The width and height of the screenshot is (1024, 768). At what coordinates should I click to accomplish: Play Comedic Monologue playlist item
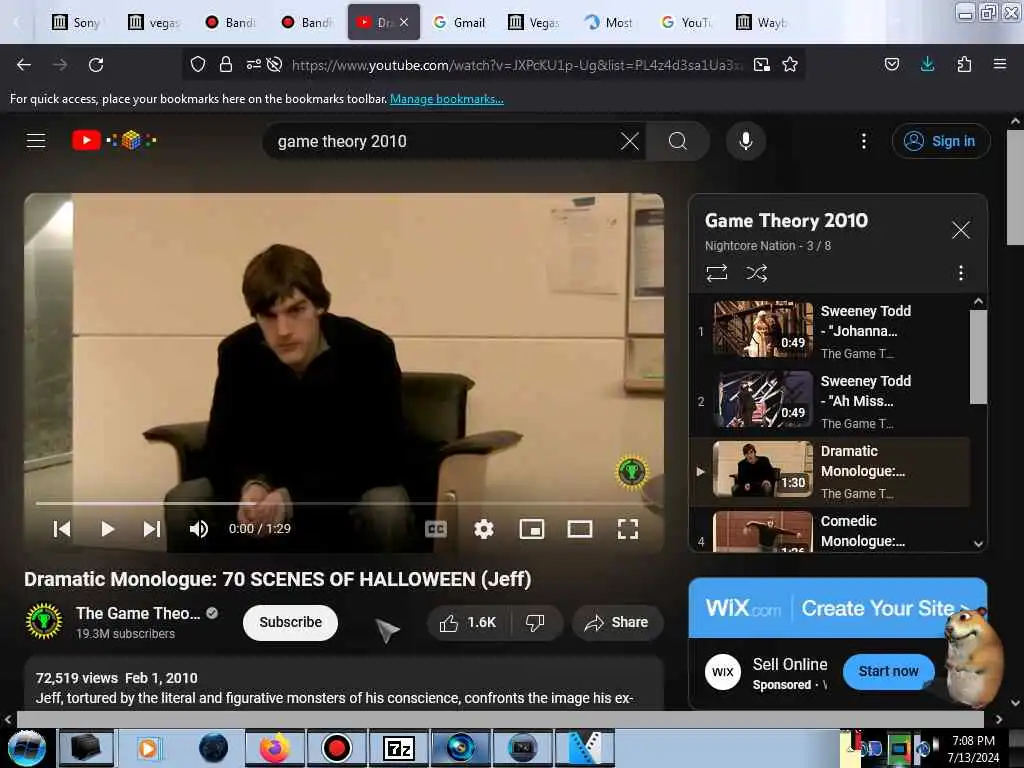[829, 530]
